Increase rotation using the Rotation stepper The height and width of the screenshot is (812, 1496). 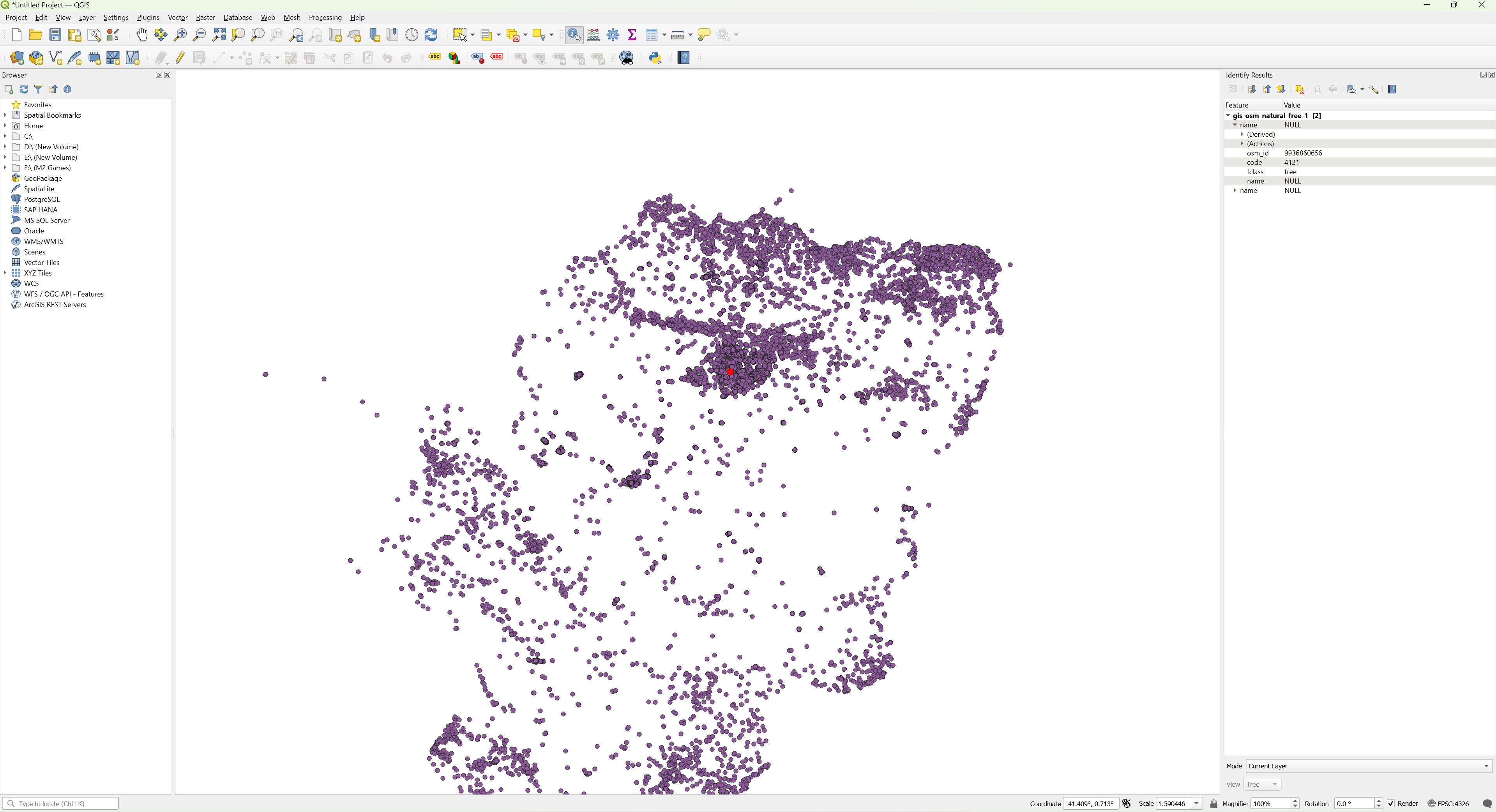pyautogui.click(x=1379, y=800)
